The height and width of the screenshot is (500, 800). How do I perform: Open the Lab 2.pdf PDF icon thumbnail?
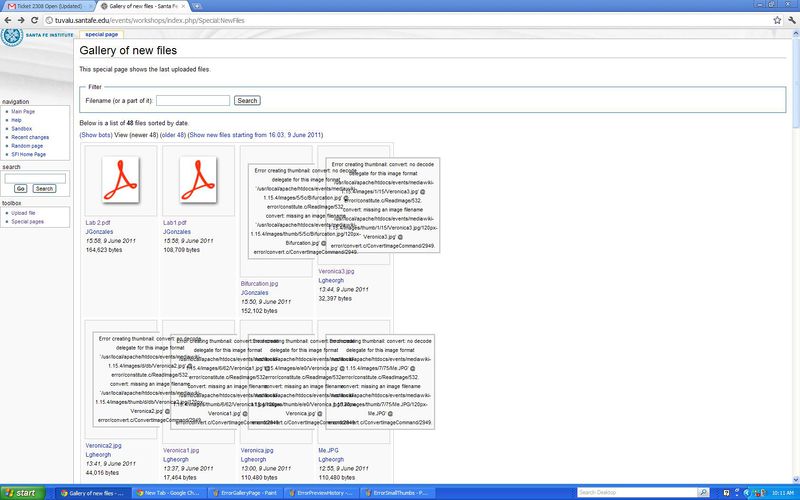click(x=120, y=180)
